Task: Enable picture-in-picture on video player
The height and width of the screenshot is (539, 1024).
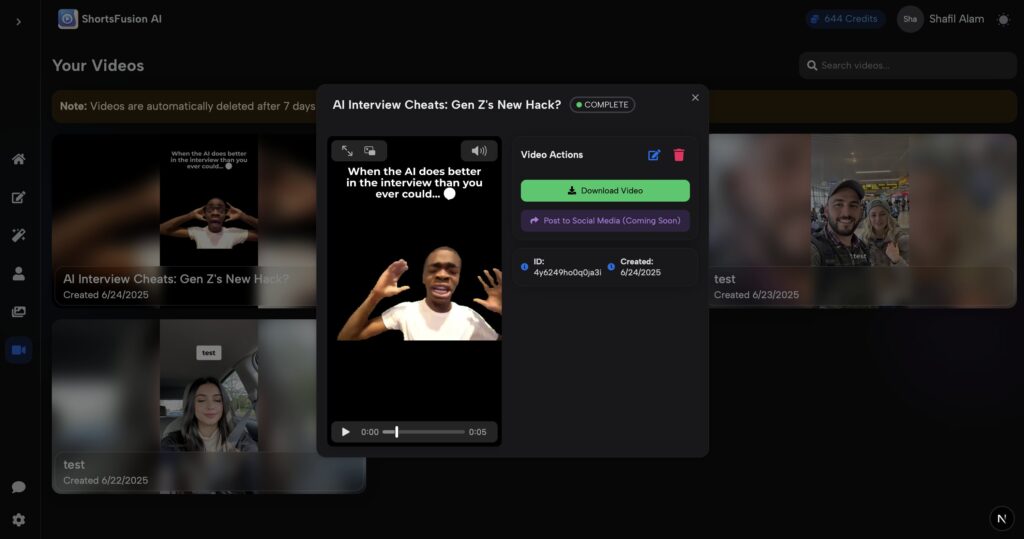Action: click(370, 151)
